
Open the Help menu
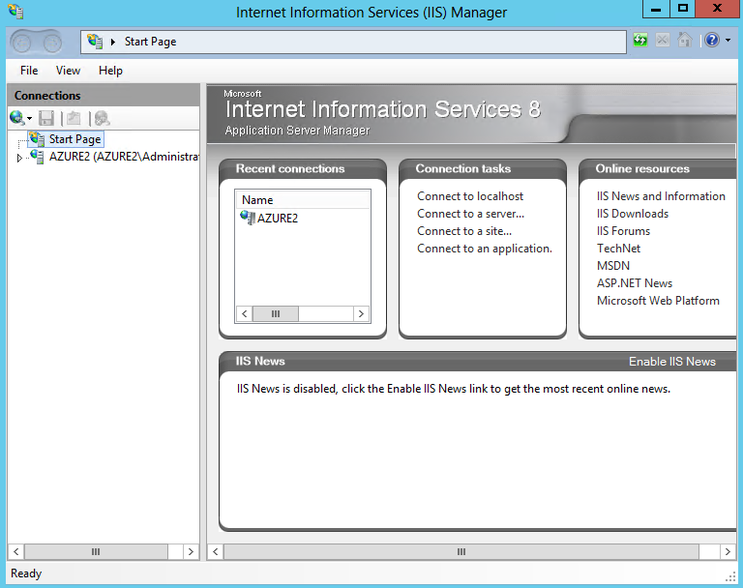point(110,71)
